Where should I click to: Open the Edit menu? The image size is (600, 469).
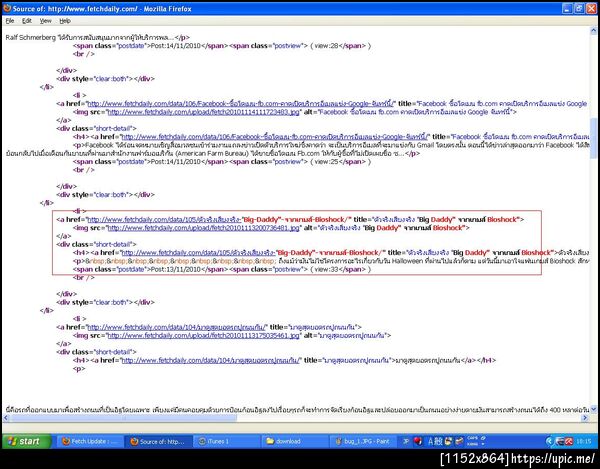(x=26, y=21)
